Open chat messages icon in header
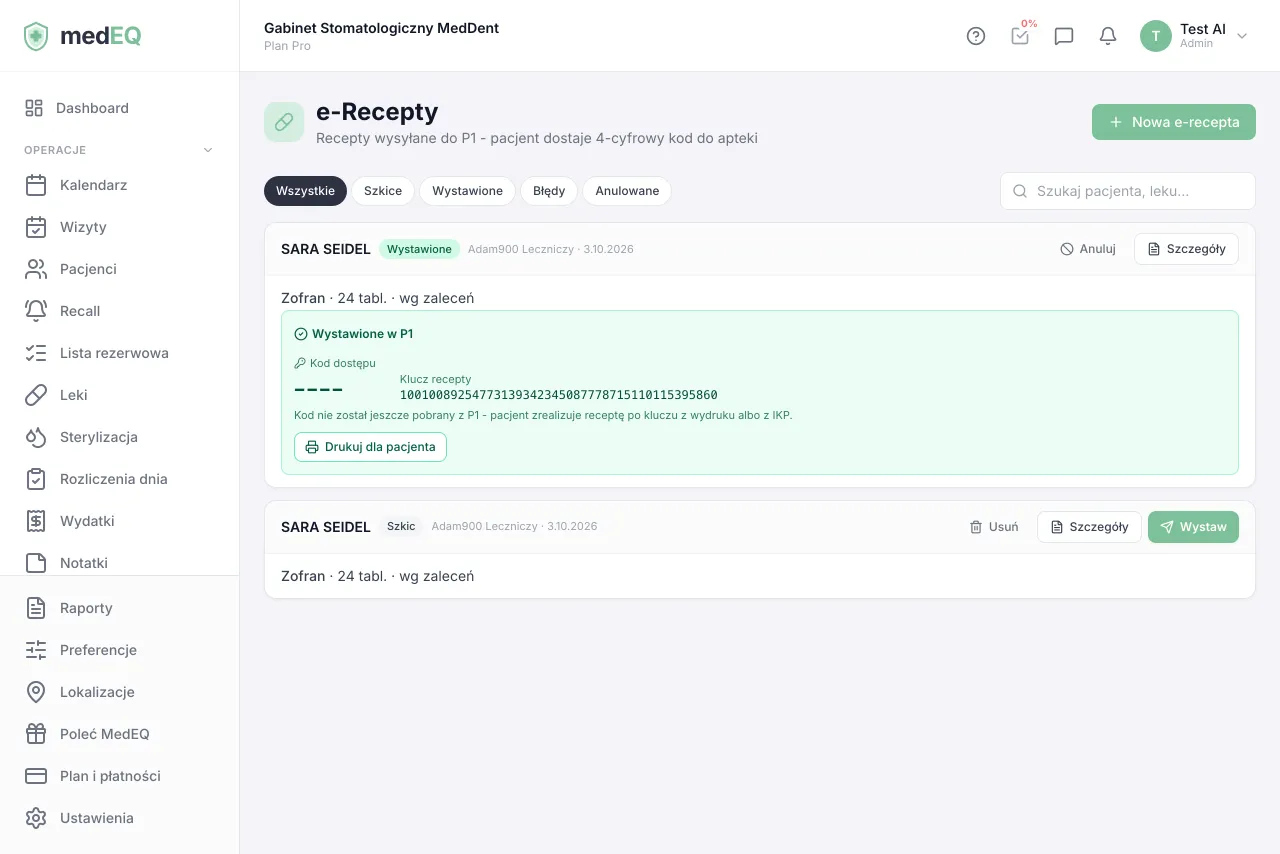This screenshot has width=1280, height=854. point(1064,36)
